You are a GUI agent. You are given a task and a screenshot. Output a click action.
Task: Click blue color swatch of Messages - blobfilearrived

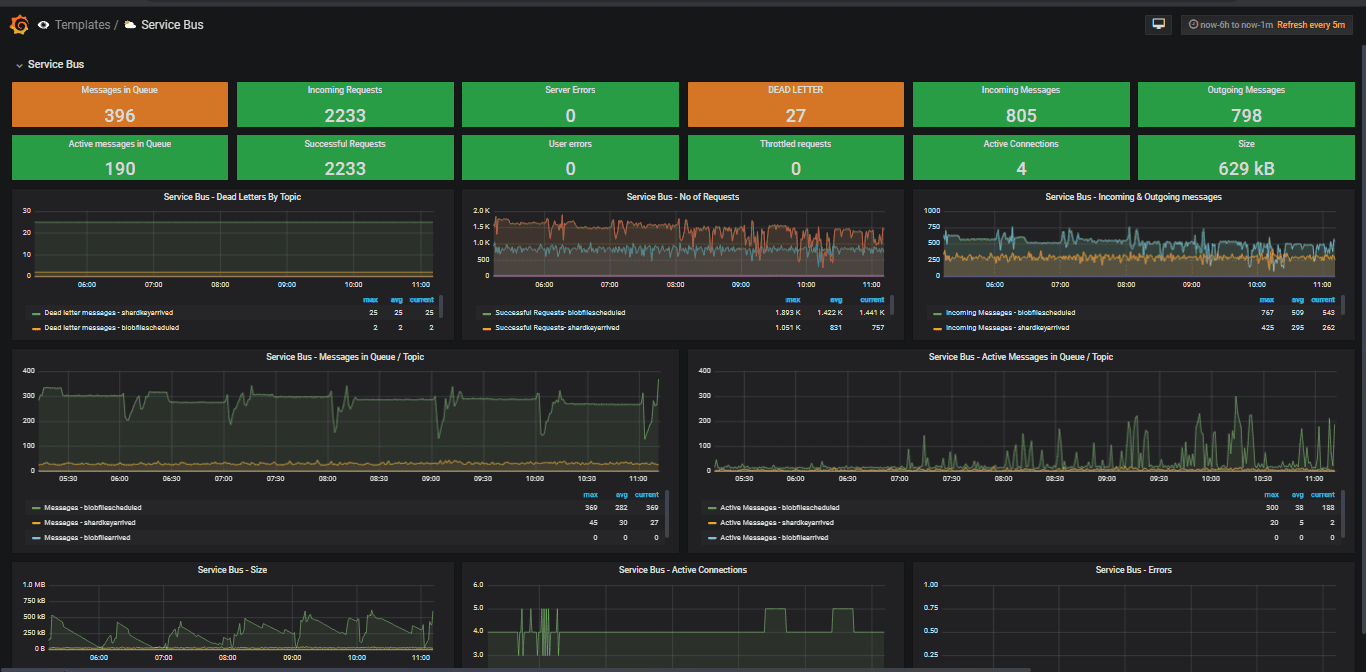[37, 537]
